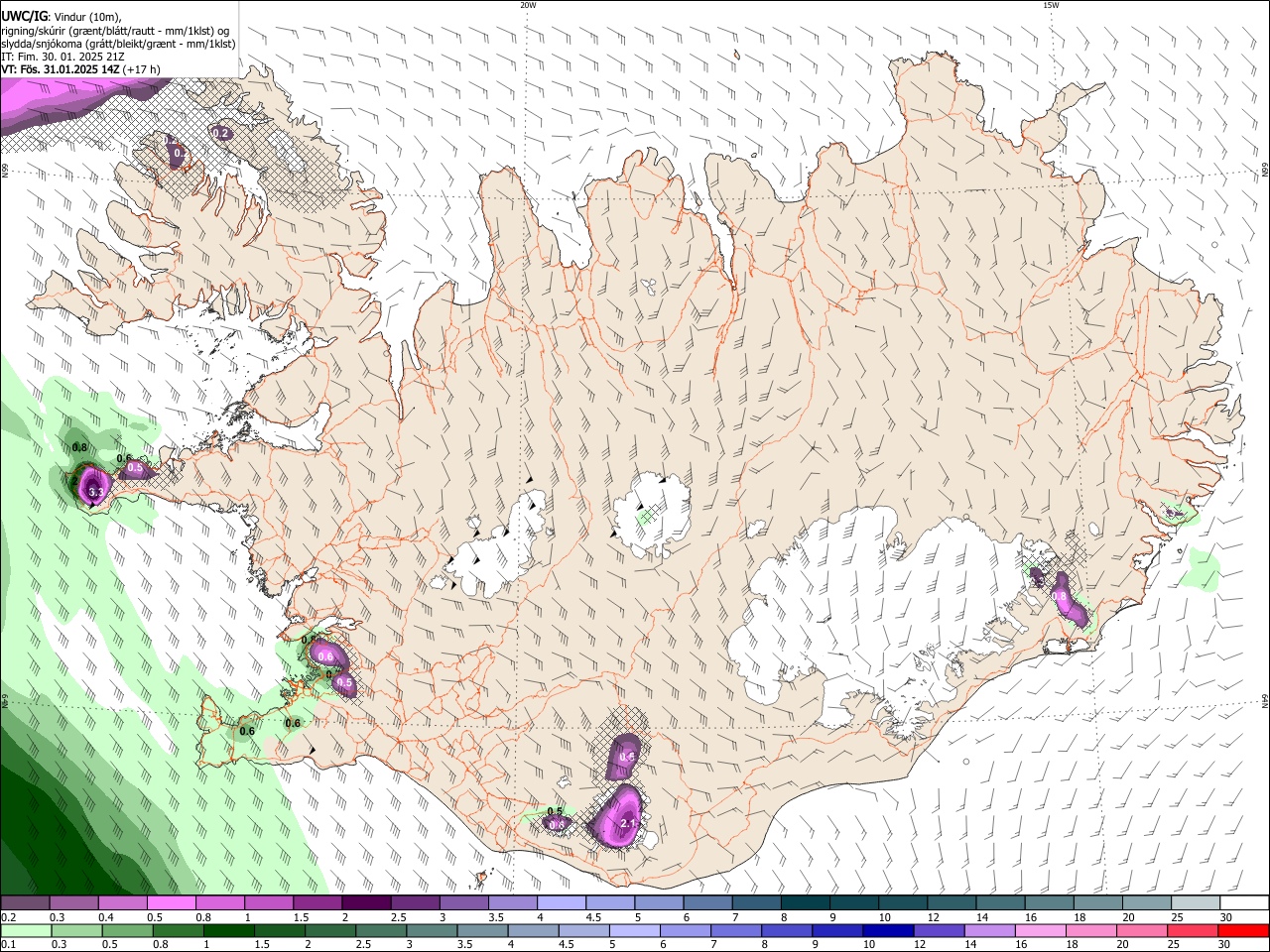The image size is (1270, 952).
Task: Pick the light pink rain swatch between 16 and 18
Action: coord(1042,930)
